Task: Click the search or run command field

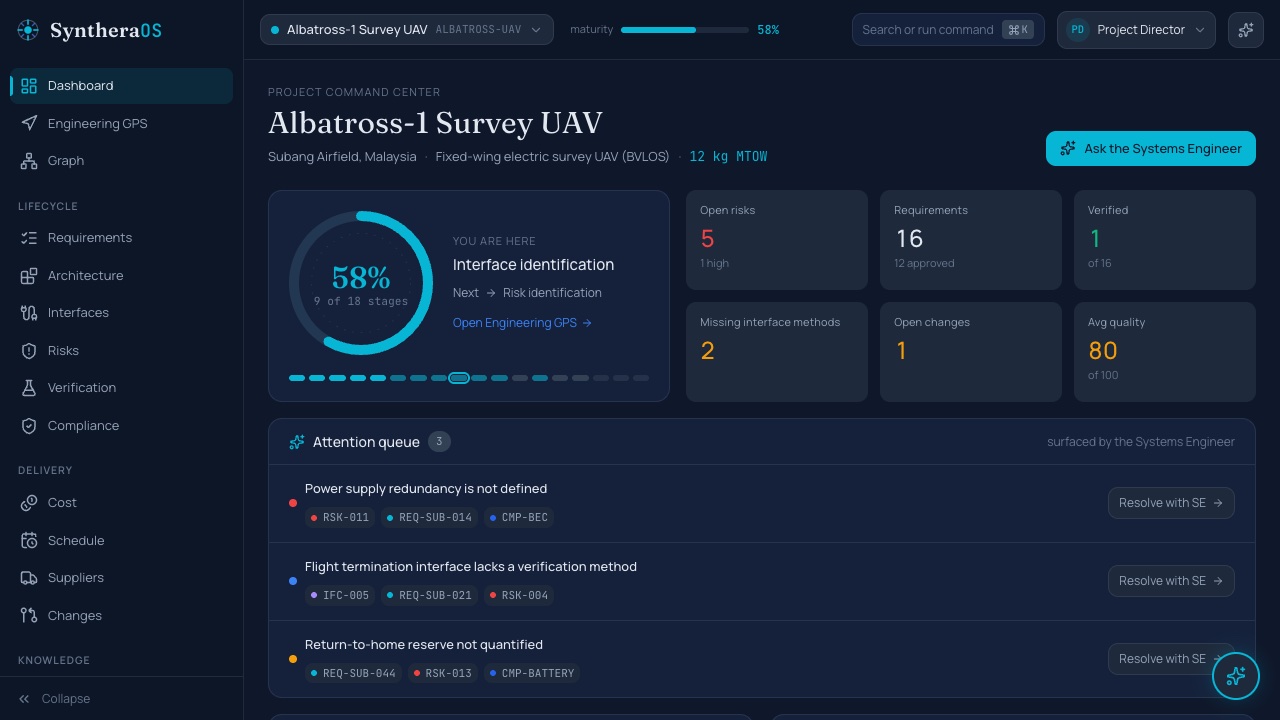Action: coord(948,30)
